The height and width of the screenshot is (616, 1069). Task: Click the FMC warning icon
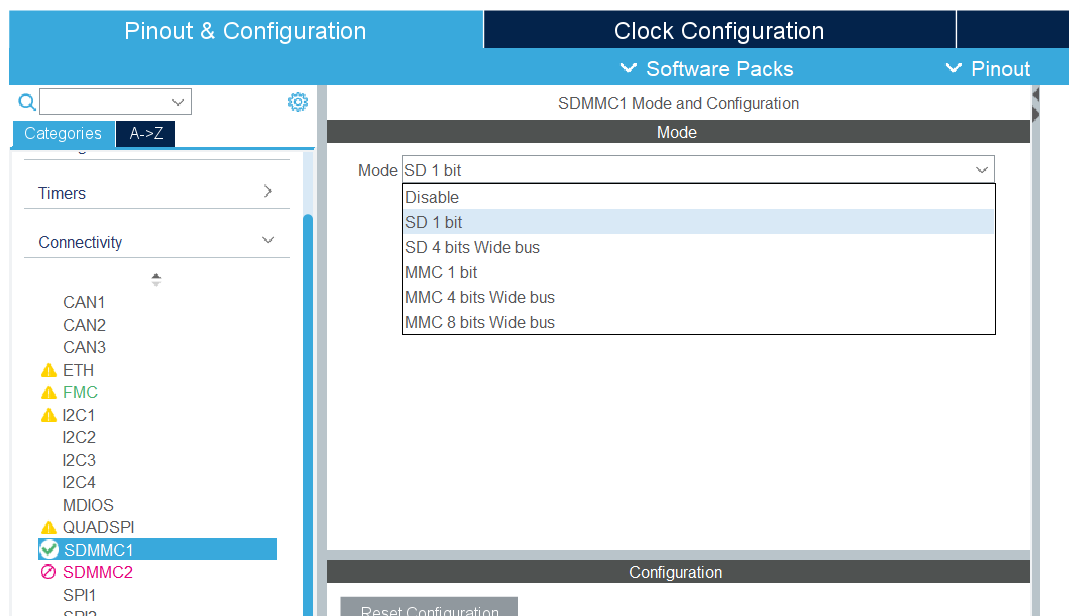click(49, 393)
